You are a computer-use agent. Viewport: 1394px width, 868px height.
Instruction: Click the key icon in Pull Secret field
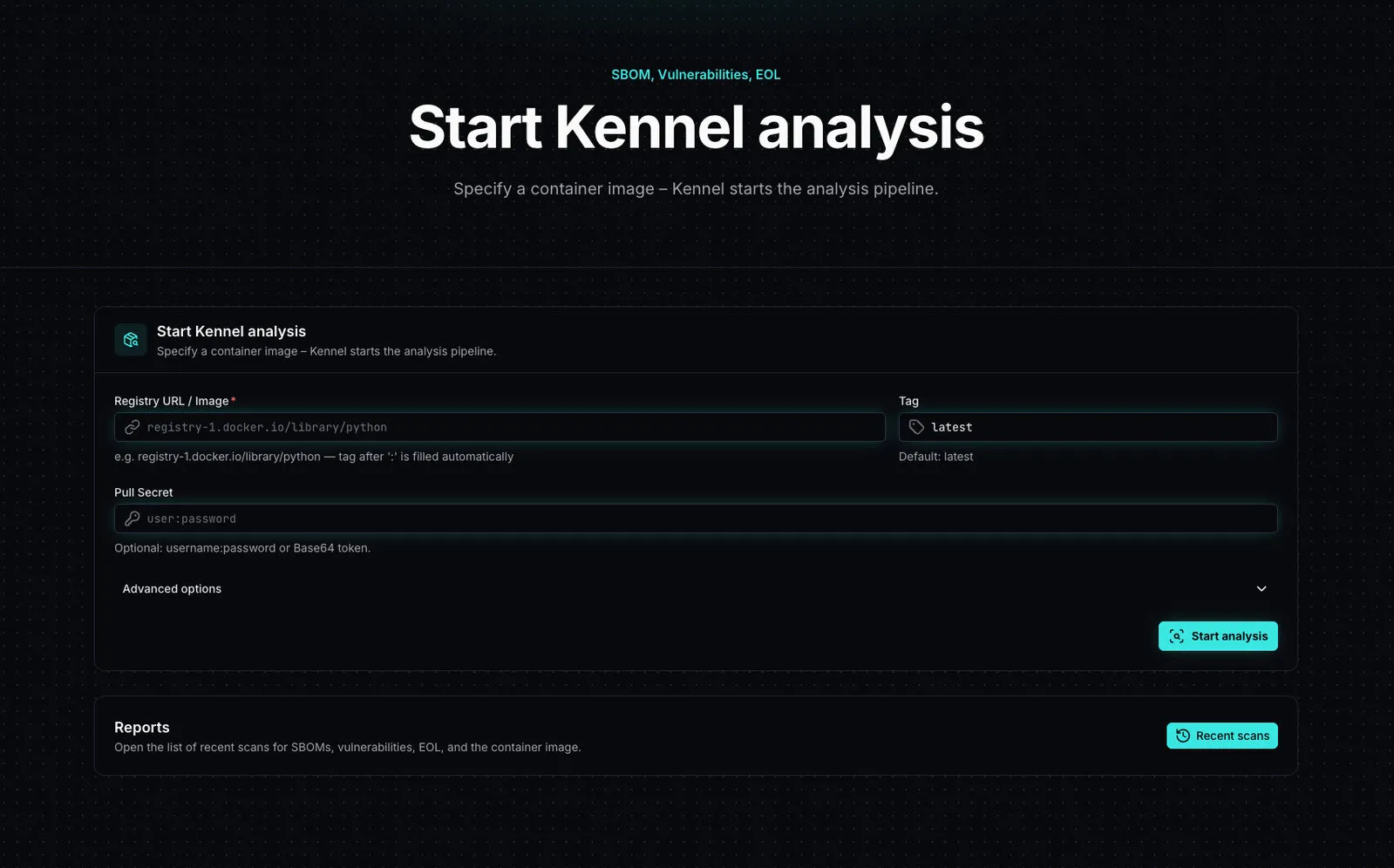tap(132, 519)
